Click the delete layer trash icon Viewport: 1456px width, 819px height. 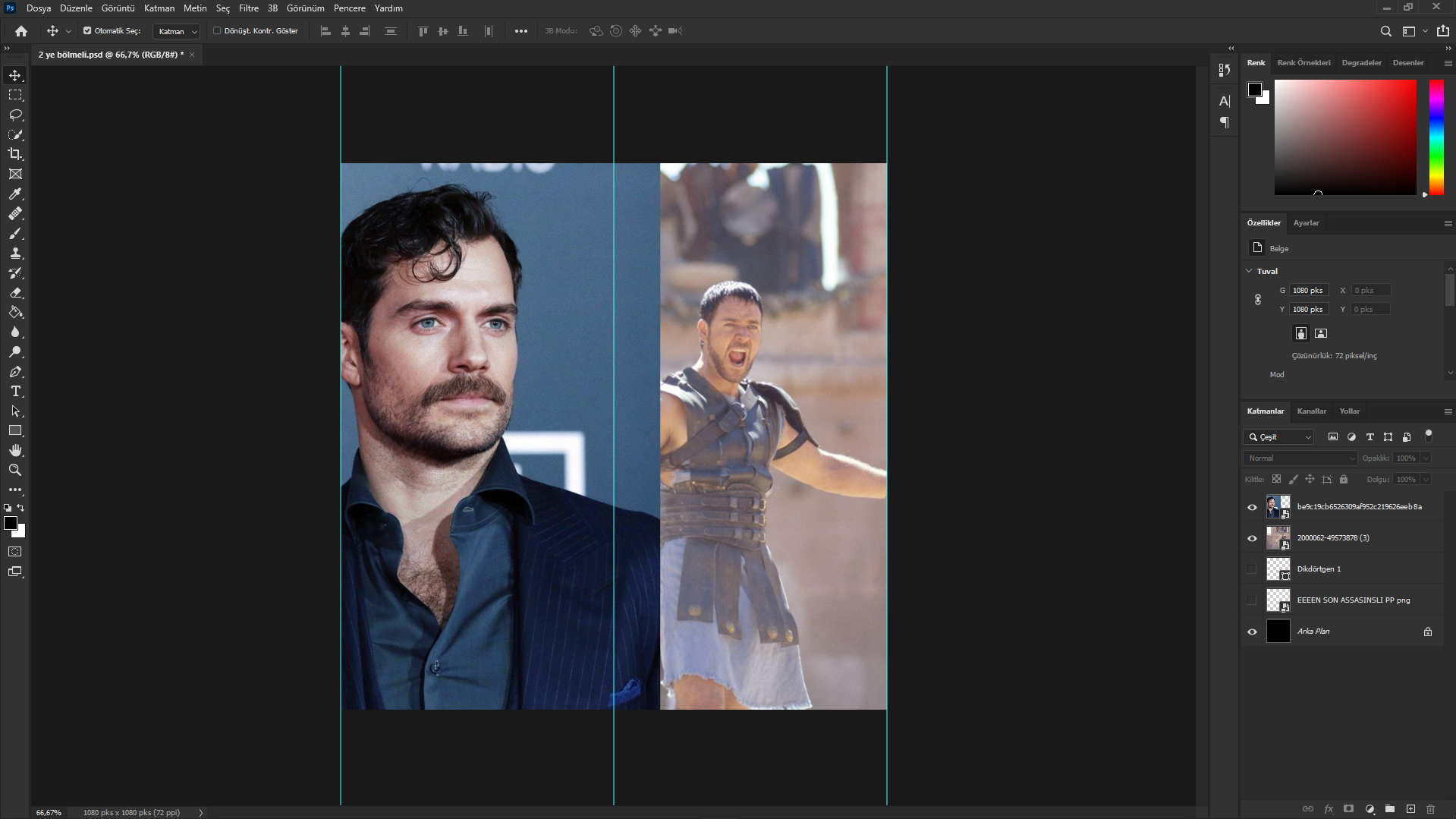1430,809
